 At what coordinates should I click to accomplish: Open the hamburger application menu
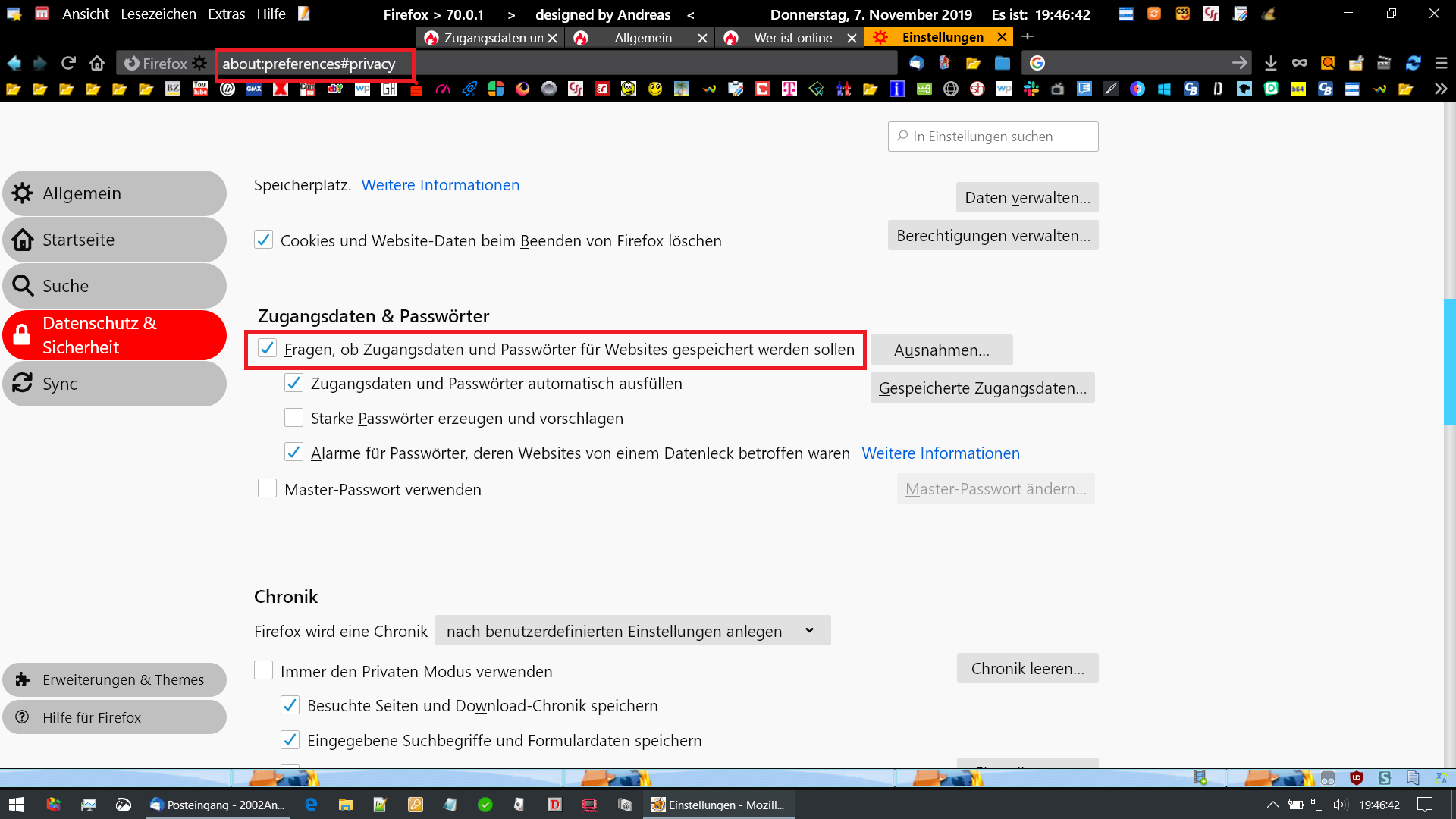(1441, 63)
